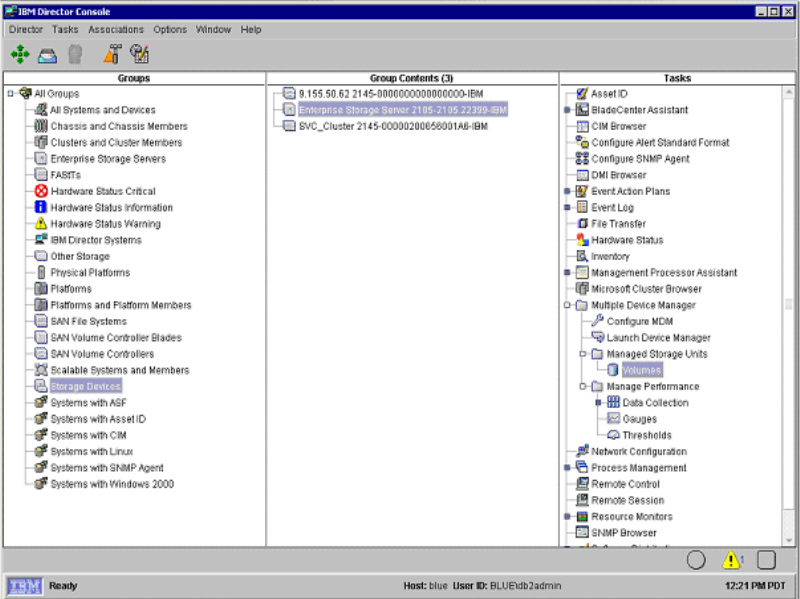
Task: Click the Configure SNMP Agent icon
Action: point(582,159)
